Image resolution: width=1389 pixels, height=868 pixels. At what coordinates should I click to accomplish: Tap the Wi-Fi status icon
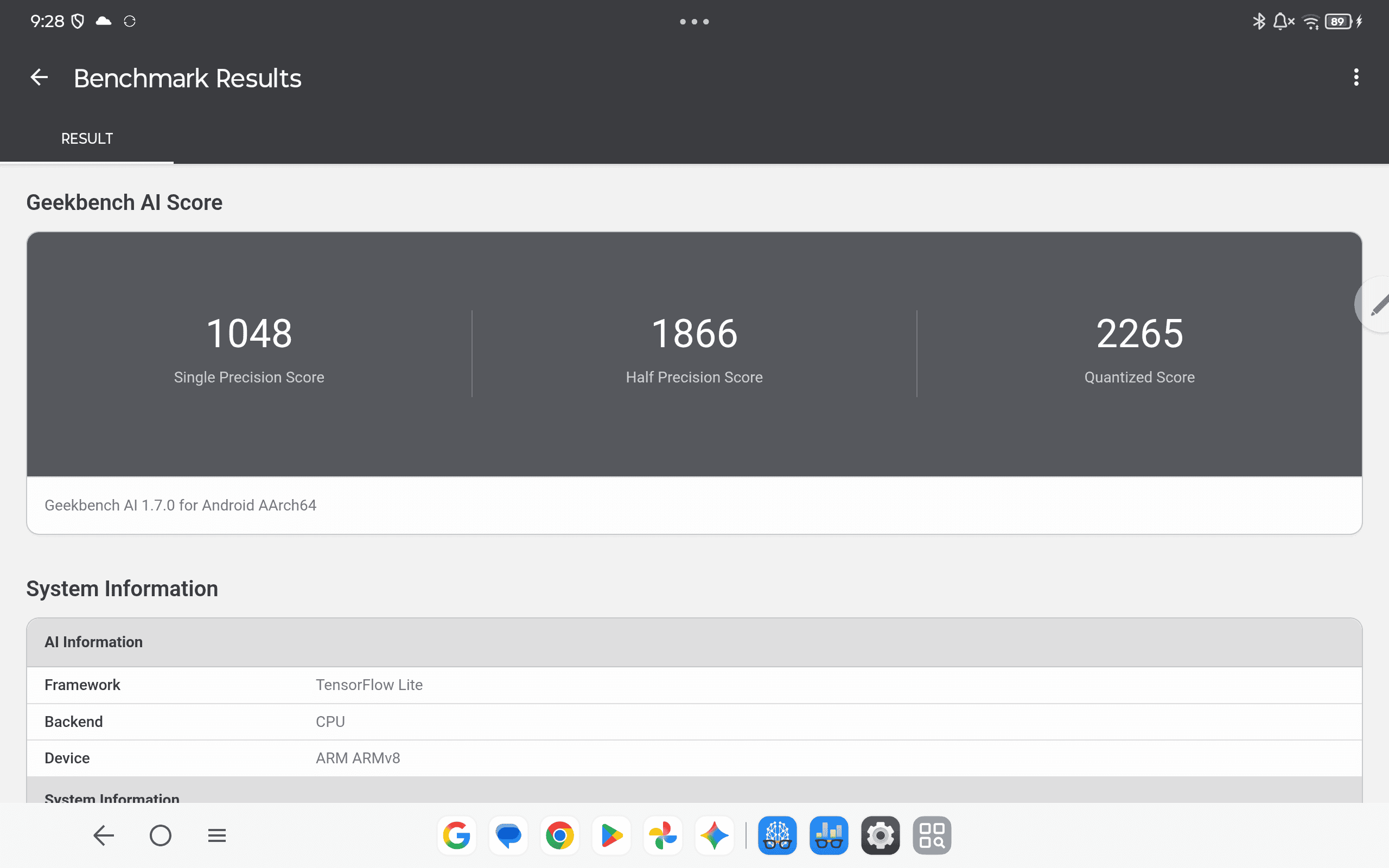tap(1311, 22)
